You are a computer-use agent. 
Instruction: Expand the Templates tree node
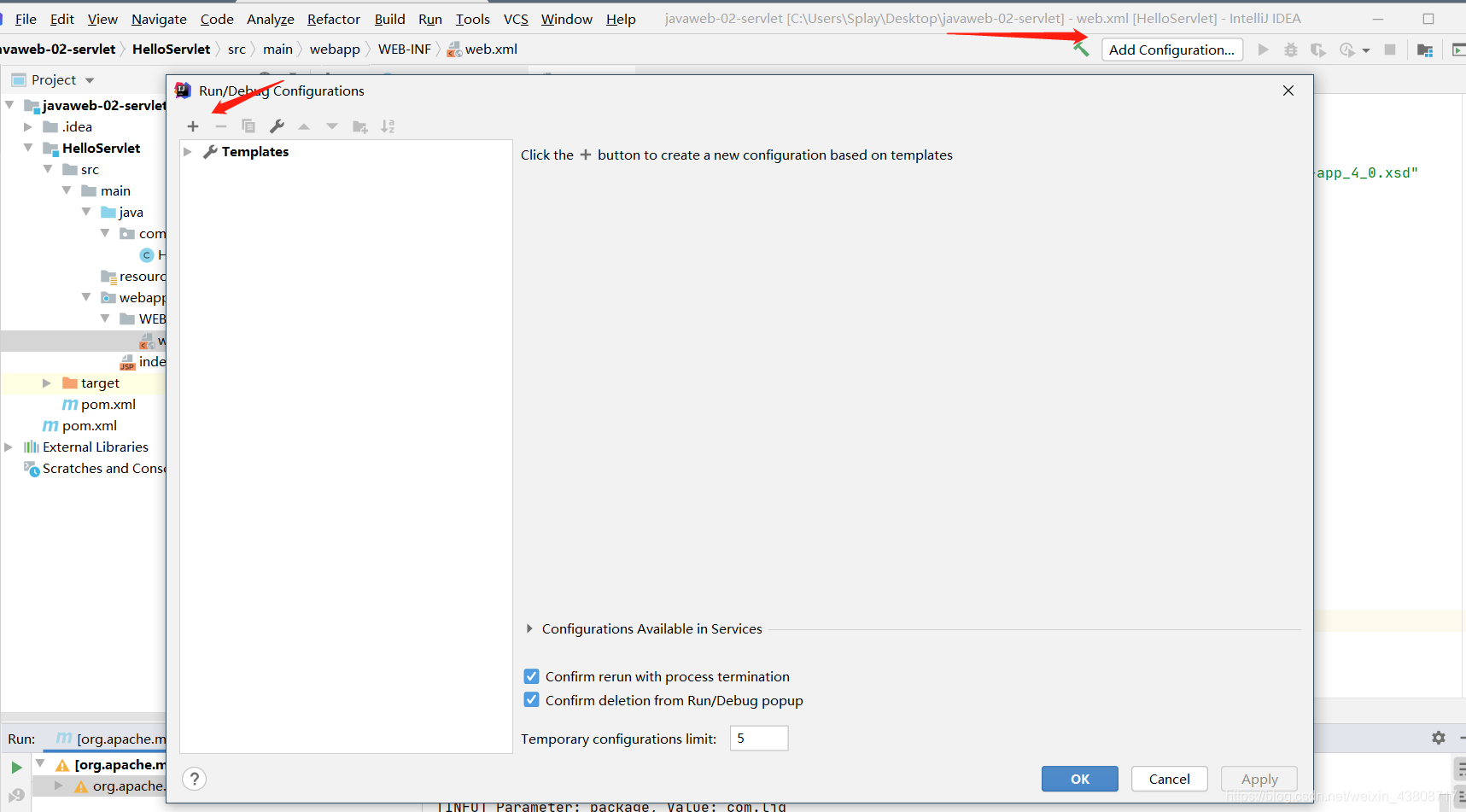tap(188, 151)
